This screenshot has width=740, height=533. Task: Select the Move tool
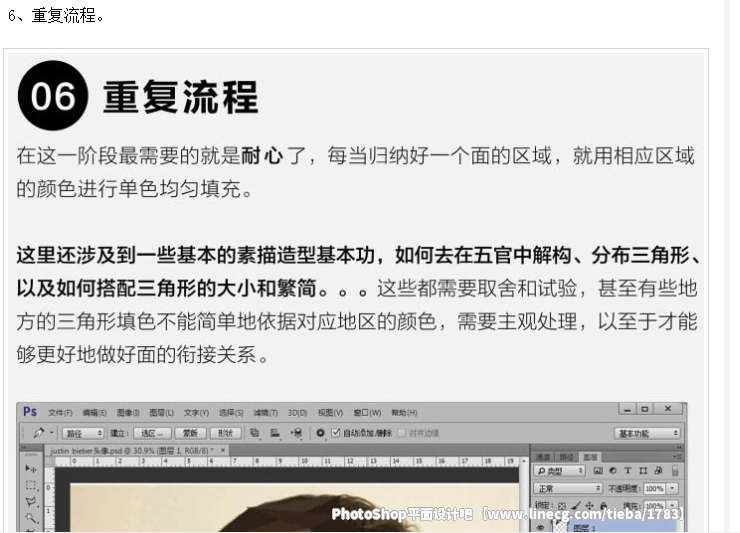point(31,468)
